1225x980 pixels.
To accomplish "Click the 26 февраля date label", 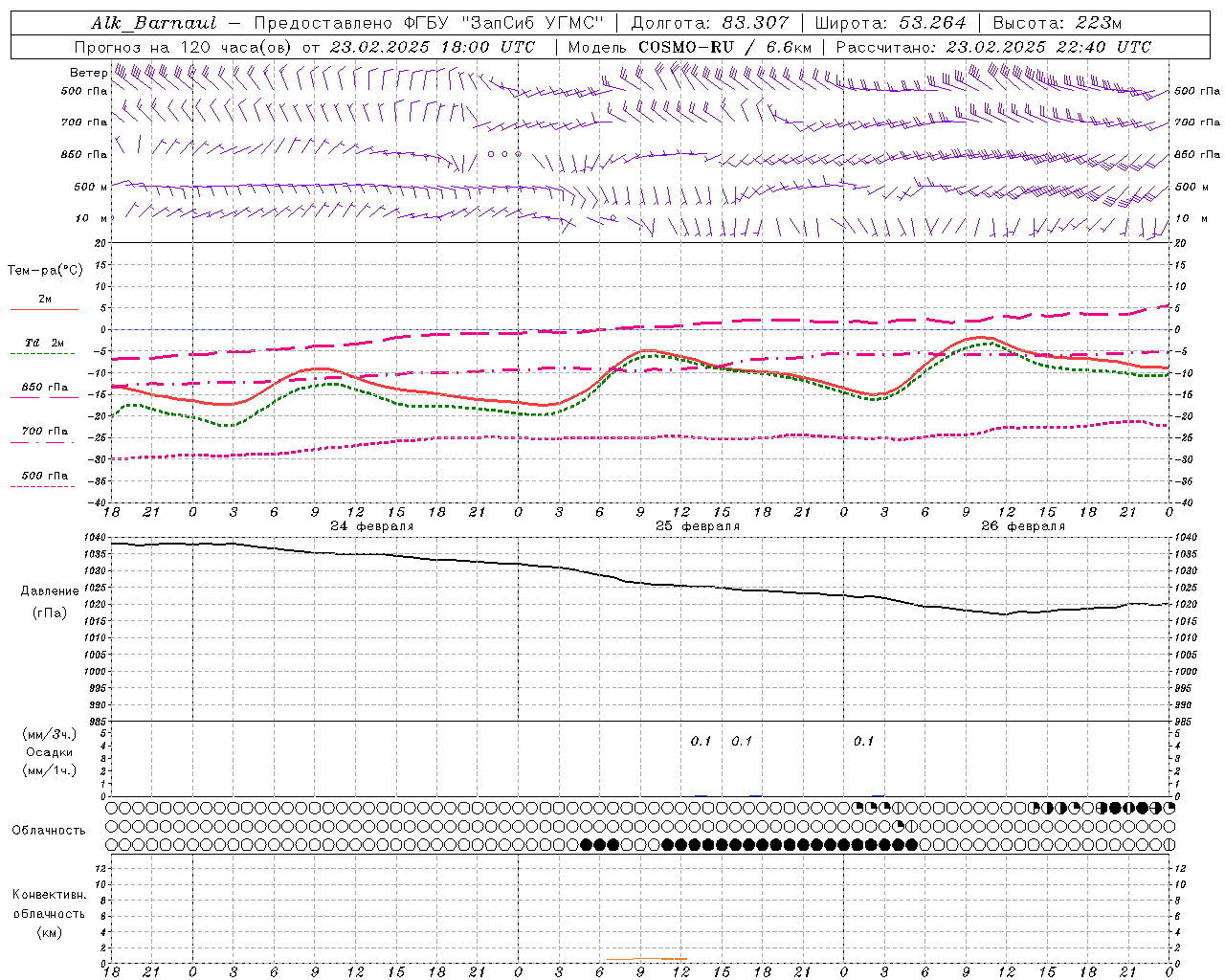I will tap(1023, 526).
